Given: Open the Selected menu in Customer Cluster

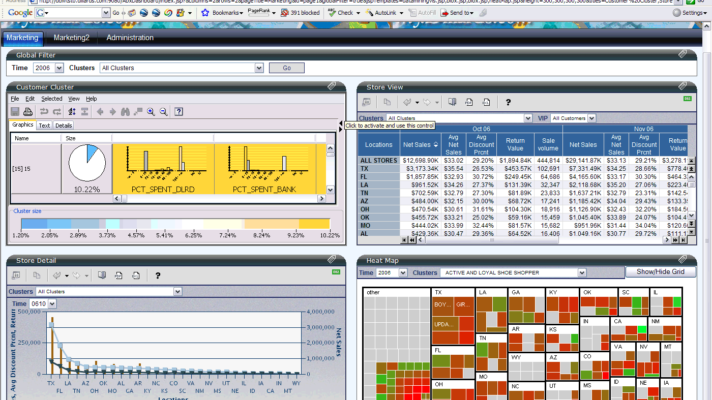Looking at the screenshot, I should tap(52, 99).
